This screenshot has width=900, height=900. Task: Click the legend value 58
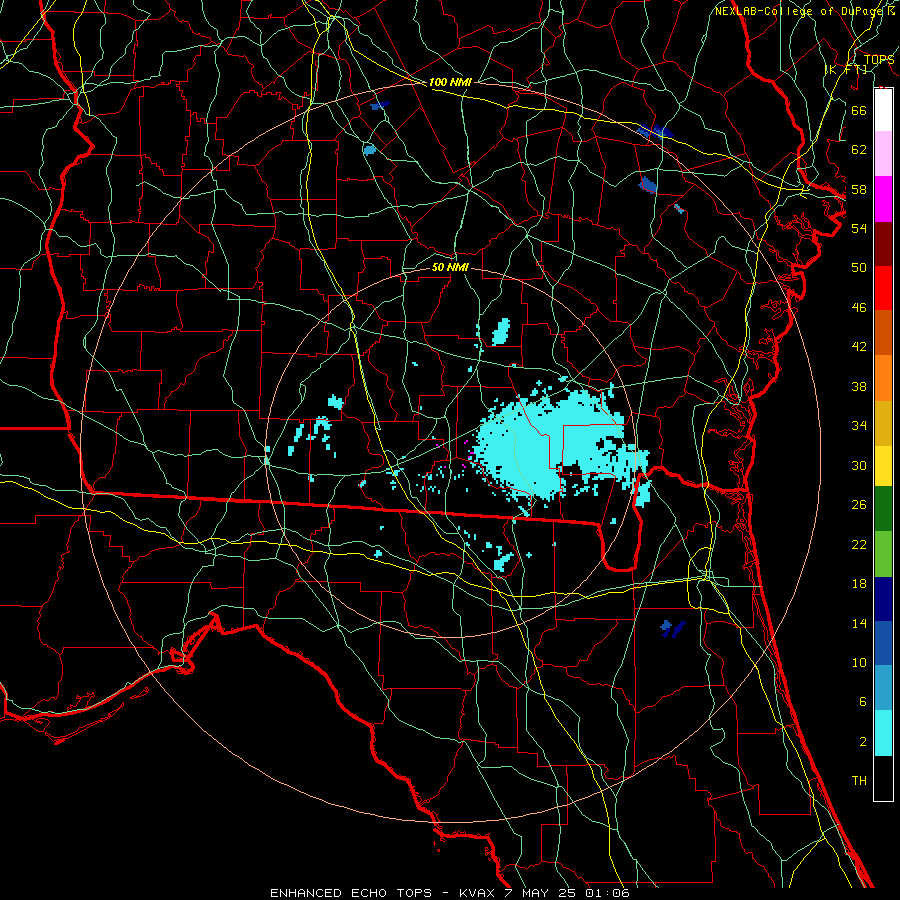point(859,189)
